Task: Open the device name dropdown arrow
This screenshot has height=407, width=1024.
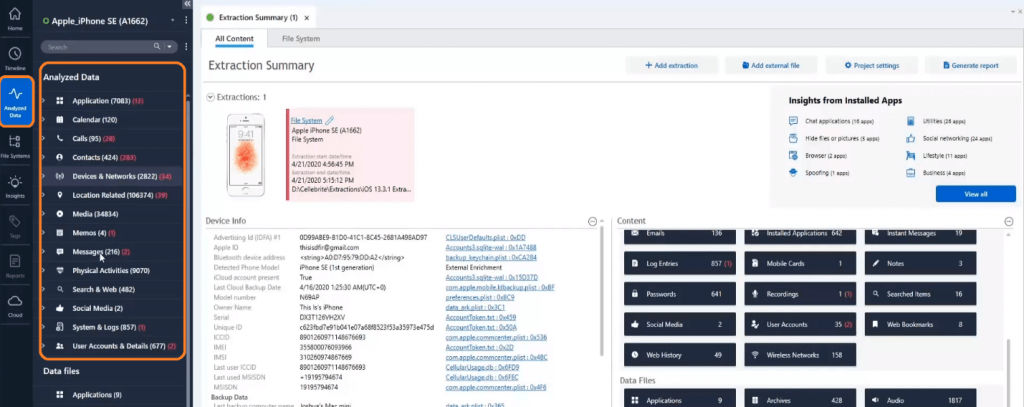Action: 172,21
